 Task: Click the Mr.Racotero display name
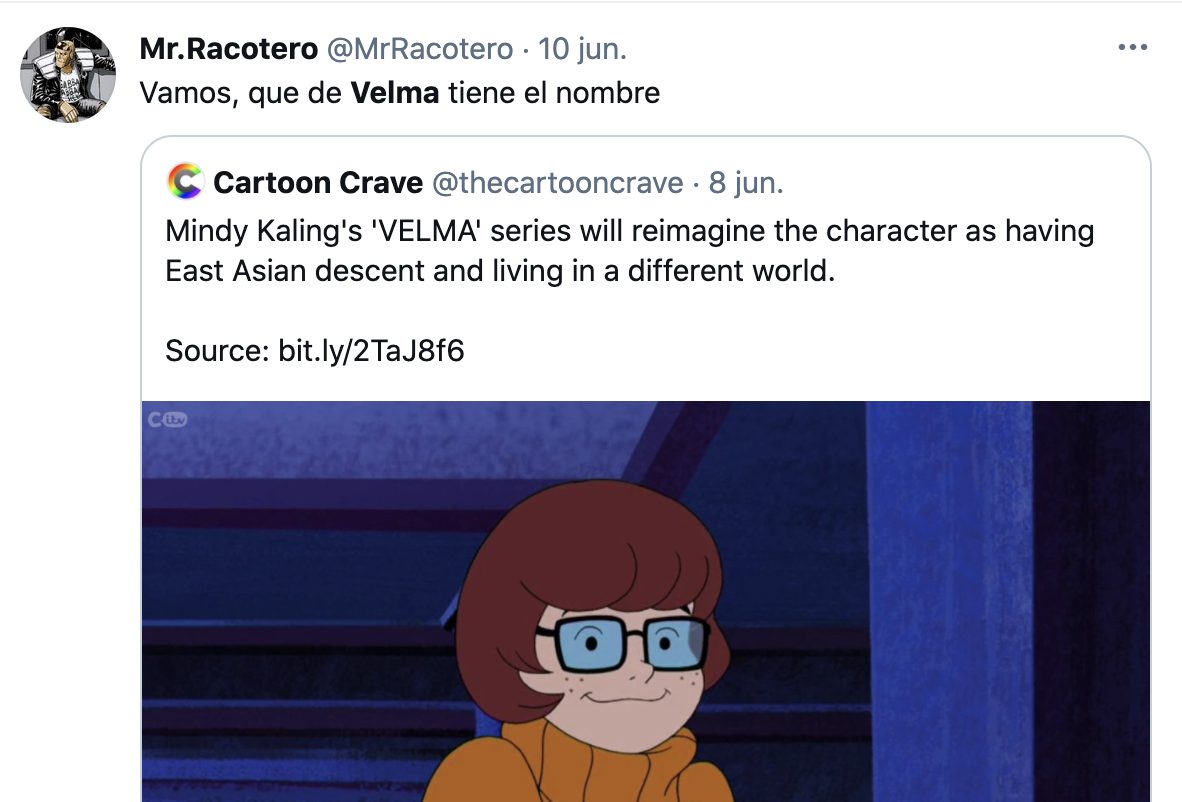(229, 48)
